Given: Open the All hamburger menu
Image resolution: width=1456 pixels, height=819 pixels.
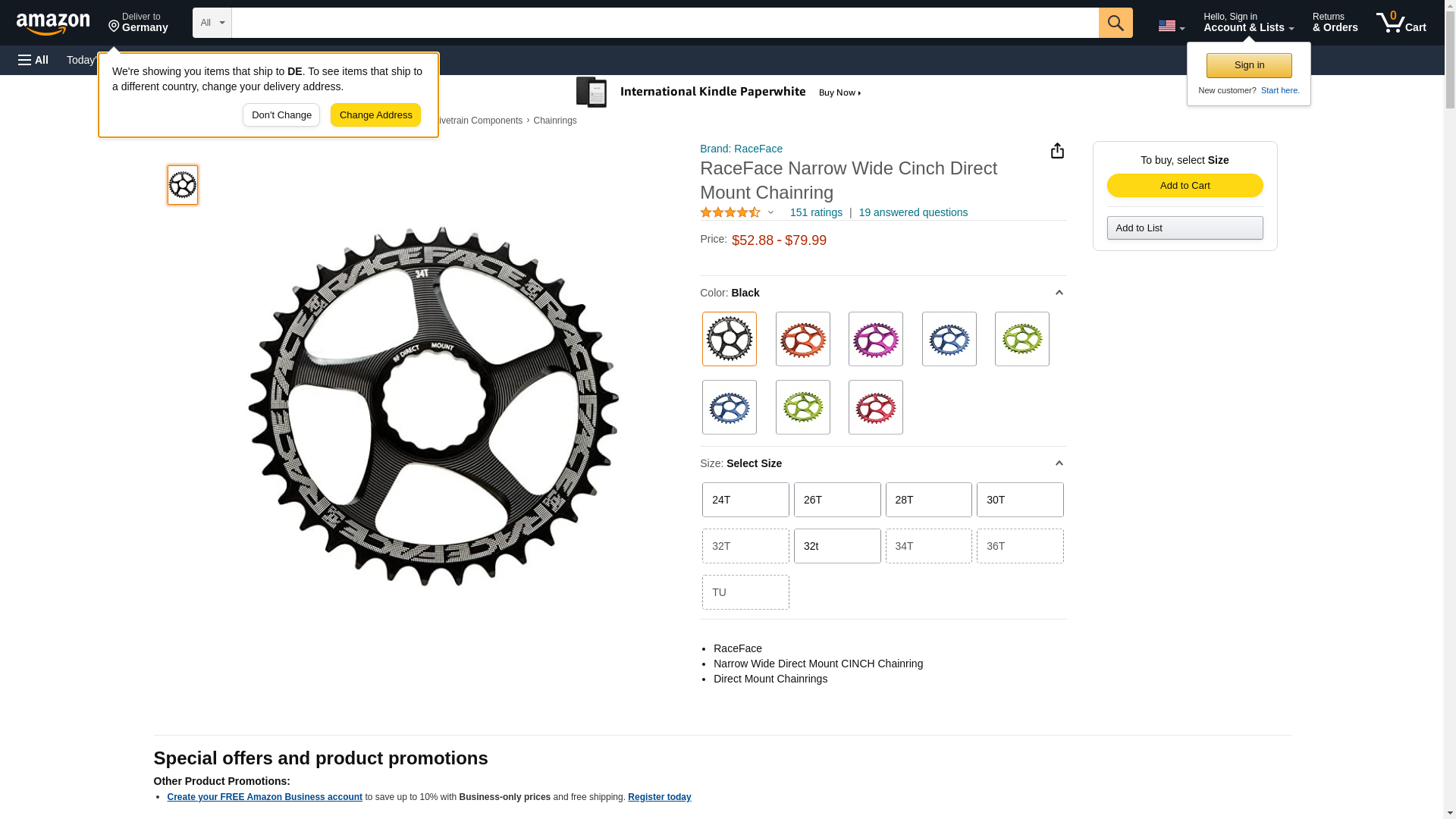Looking at the screenshot, I should pyautogui.click(x=33, y=60).
